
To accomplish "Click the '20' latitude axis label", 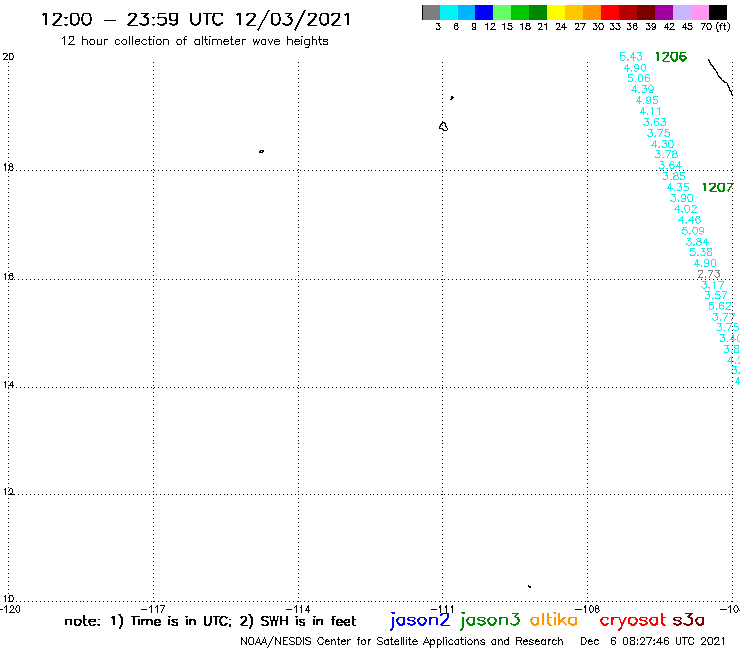I will coord(8,57).
